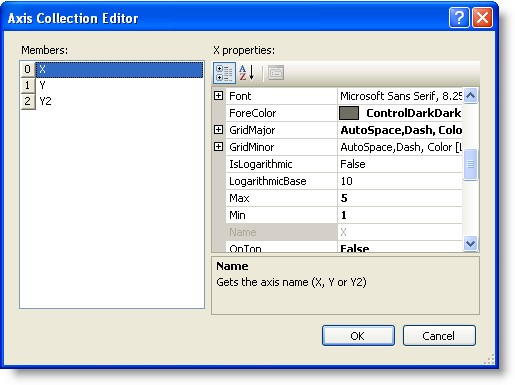Select the LogarithmicBase property label
The width and height of the screenshot is (515, 385).
(x=268, y=181)
